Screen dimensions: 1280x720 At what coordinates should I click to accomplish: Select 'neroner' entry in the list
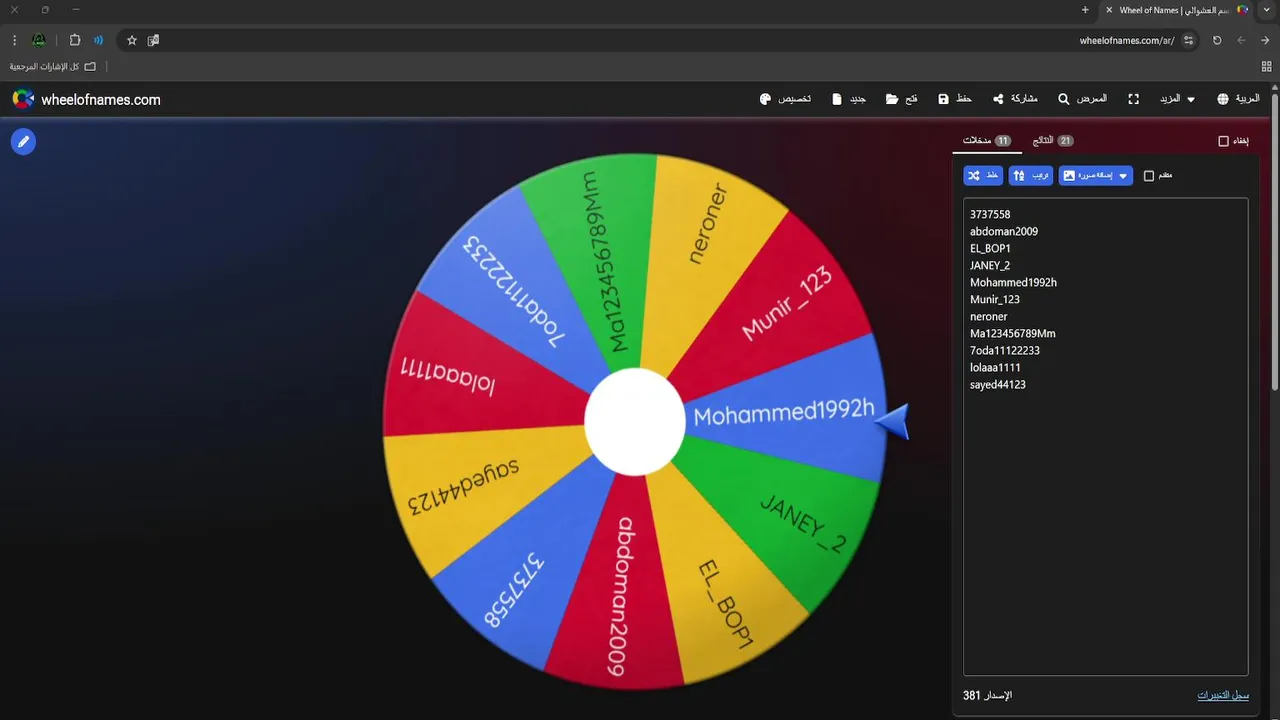[x=988, y=316]
